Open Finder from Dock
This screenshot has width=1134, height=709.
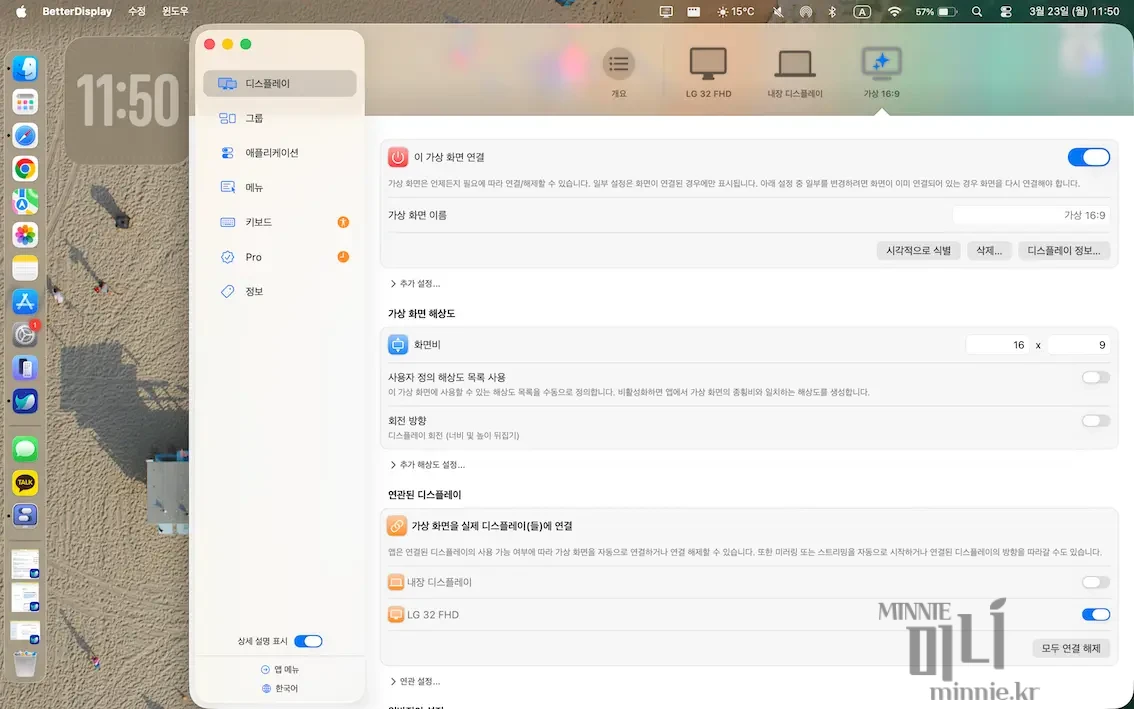25,69
